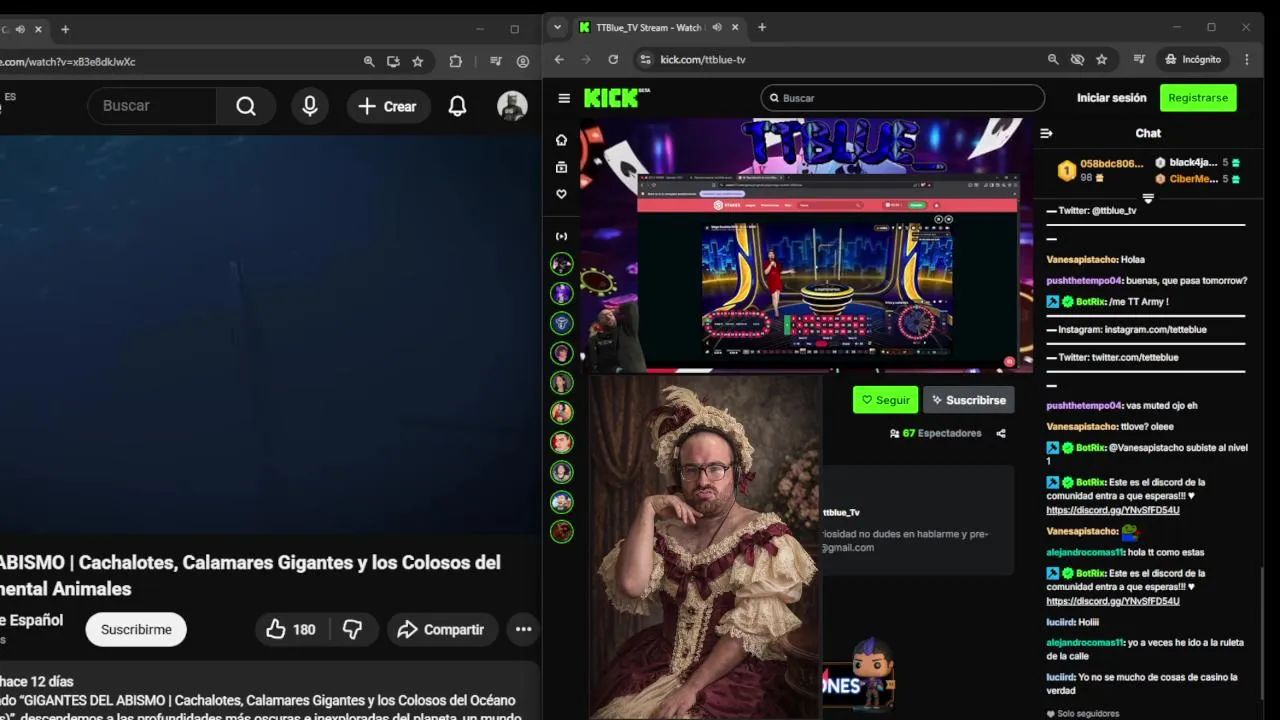Focus the YouTube Buscar search field
1280x720 pixels.
point(152,106)
